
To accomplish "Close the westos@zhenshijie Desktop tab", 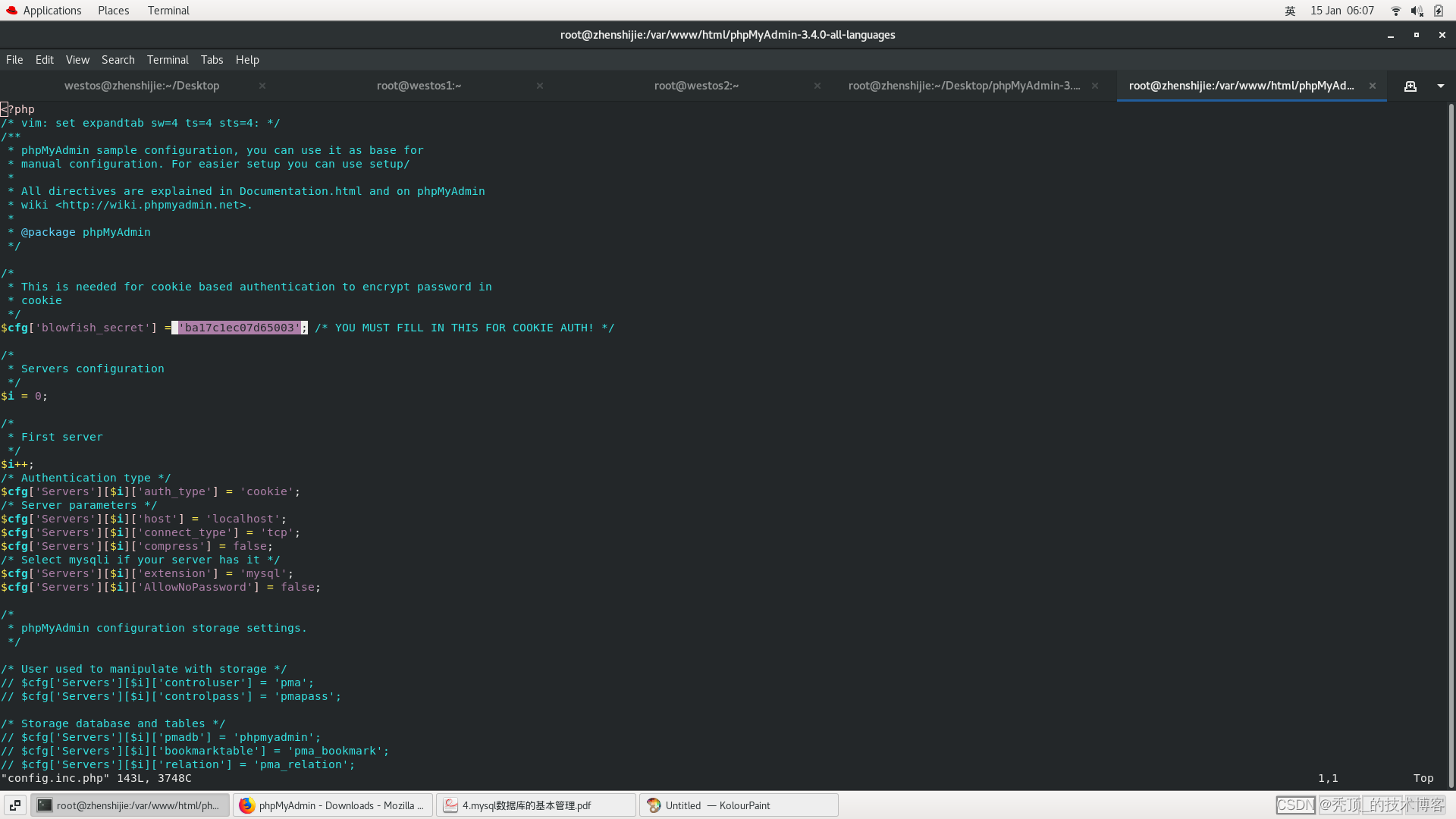I will point(262,86).
